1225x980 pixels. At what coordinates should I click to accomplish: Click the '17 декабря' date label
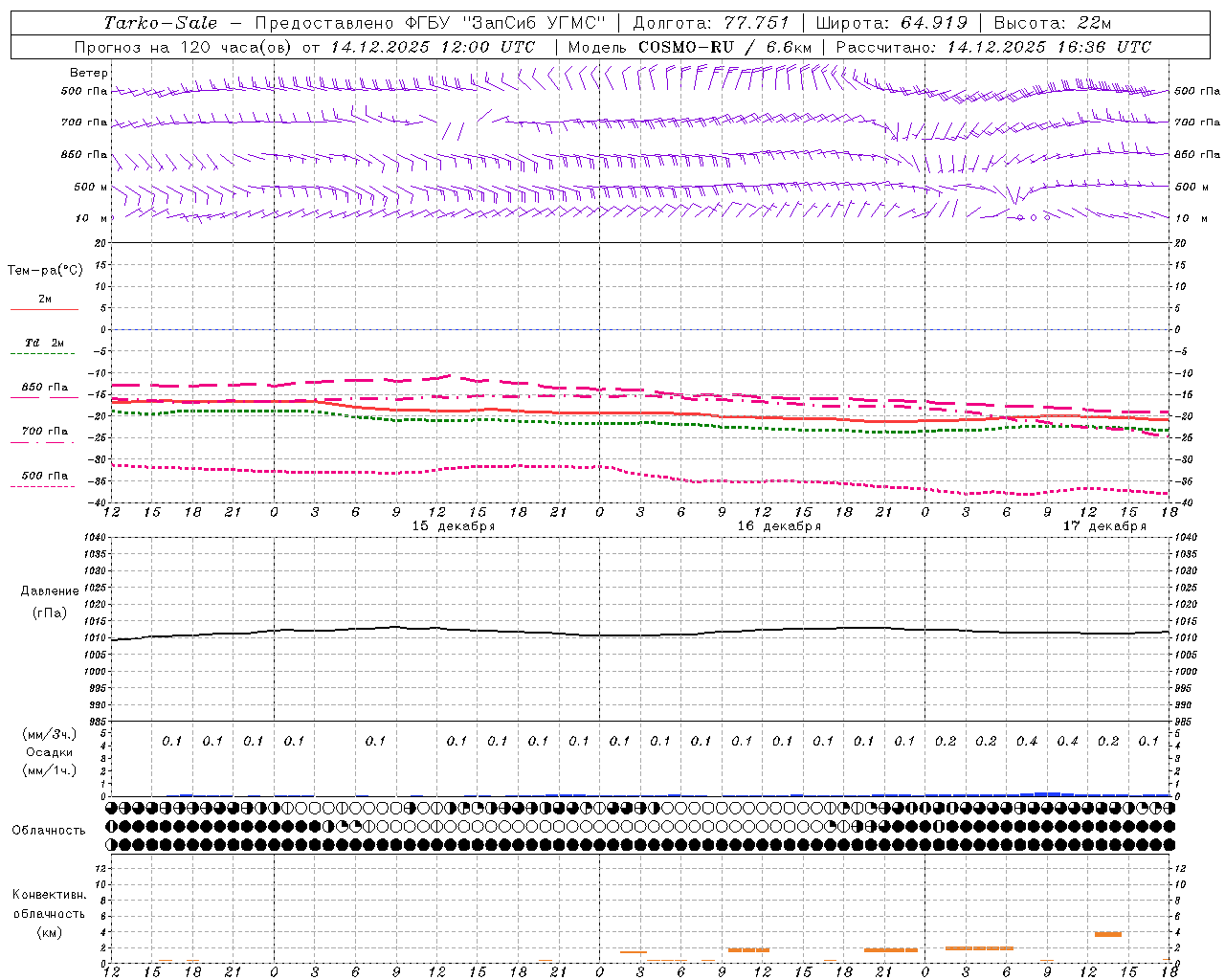[1104, 526]
